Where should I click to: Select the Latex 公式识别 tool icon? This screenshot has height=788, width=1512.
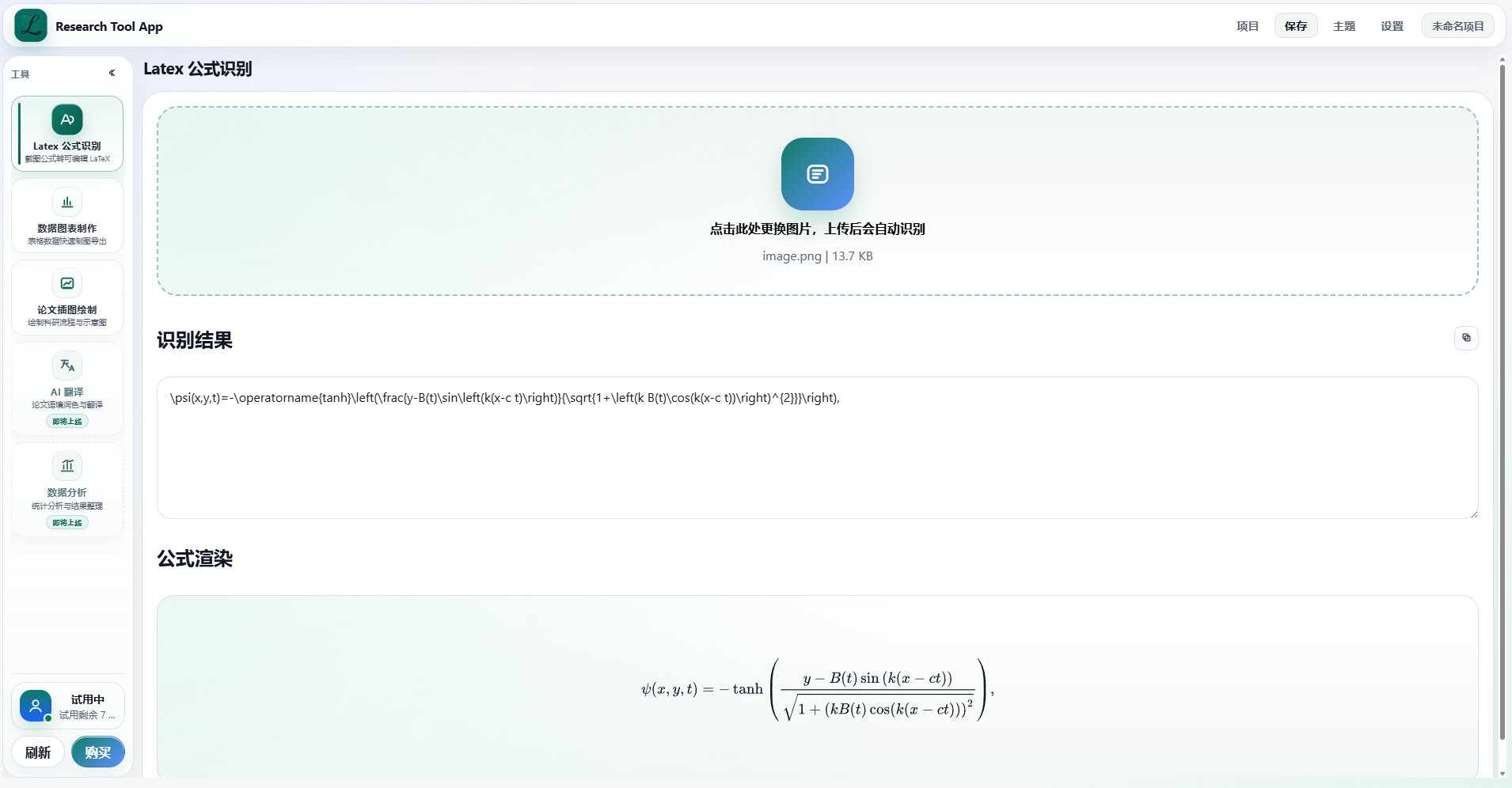pyautogui.click(x=67, y=119)
